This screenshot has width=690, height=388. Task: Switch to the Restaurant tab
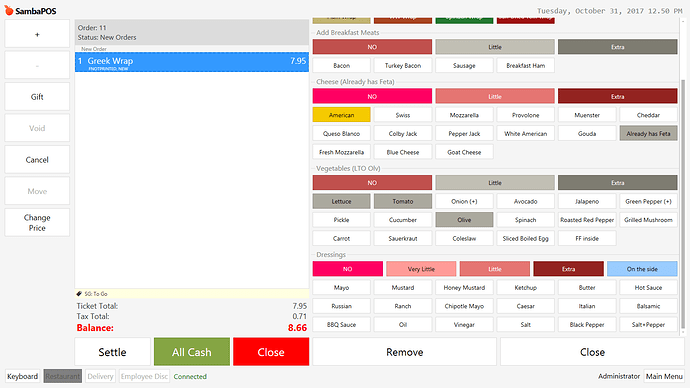pyautogui.click(x=62, y=376)
